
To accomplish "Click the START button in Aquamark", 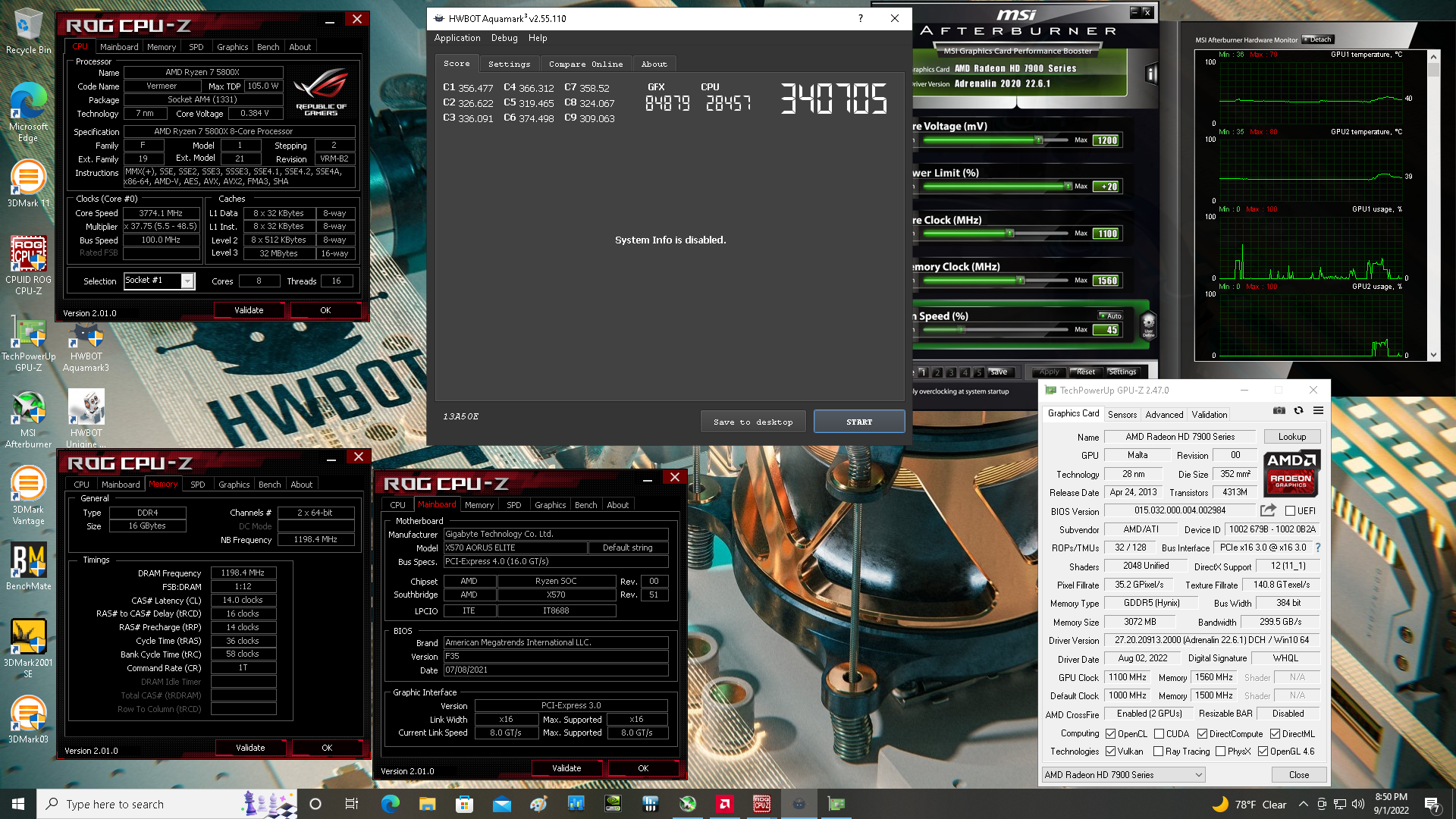I will pos(859,422).
